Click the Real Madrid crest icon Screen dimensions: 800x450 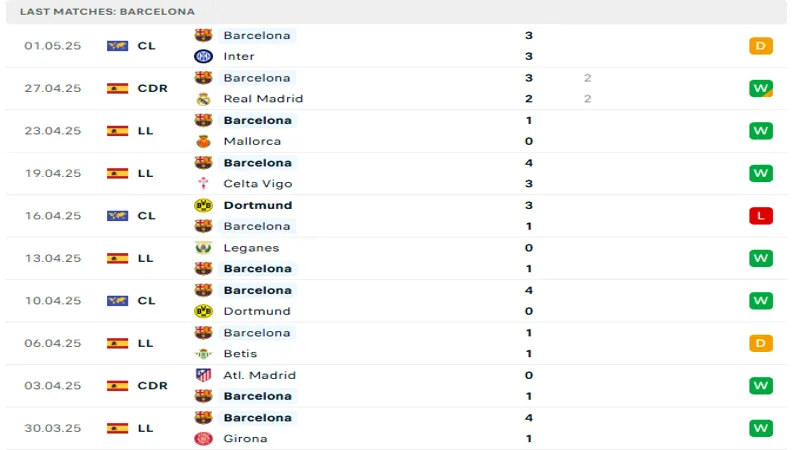point(204,99)
